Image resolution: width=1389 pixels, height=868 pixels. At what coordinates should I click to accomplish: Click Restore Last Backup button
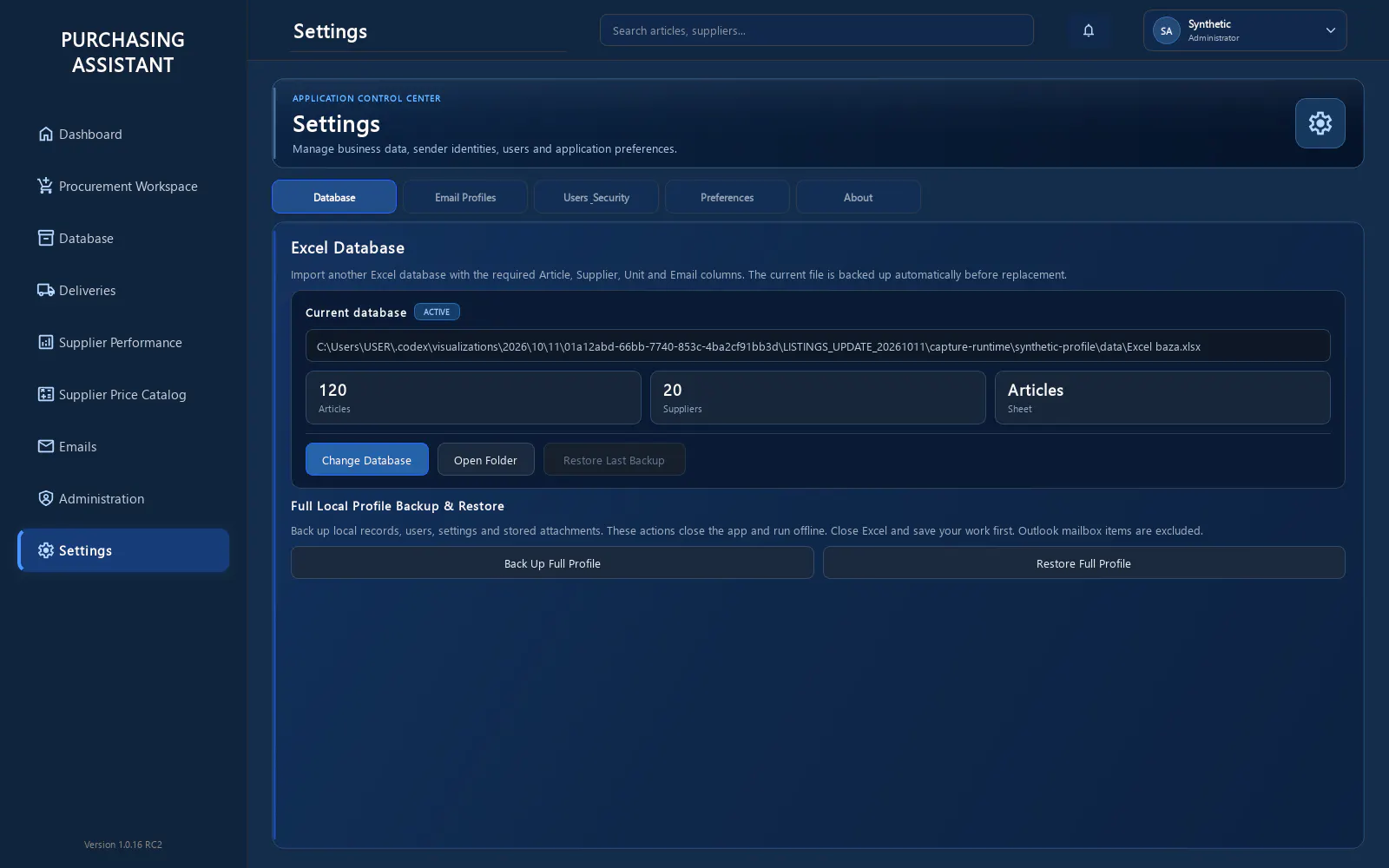coord(615,459)
